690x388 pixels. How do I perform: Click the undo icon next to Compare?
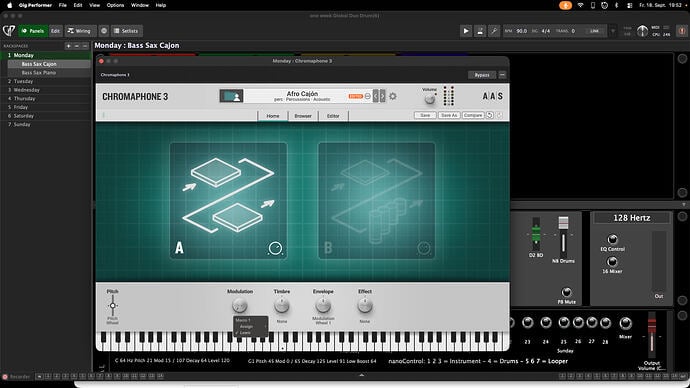[490, 115]
